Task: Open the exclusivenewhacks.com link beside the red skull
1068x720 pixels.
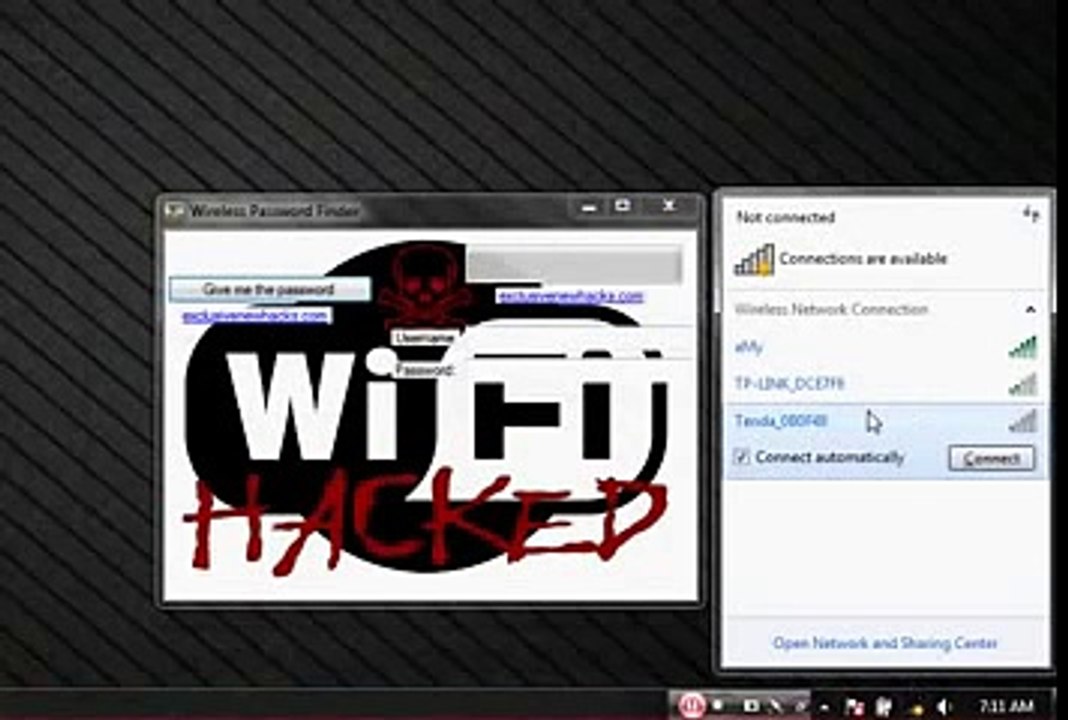Action: (570, 296)
